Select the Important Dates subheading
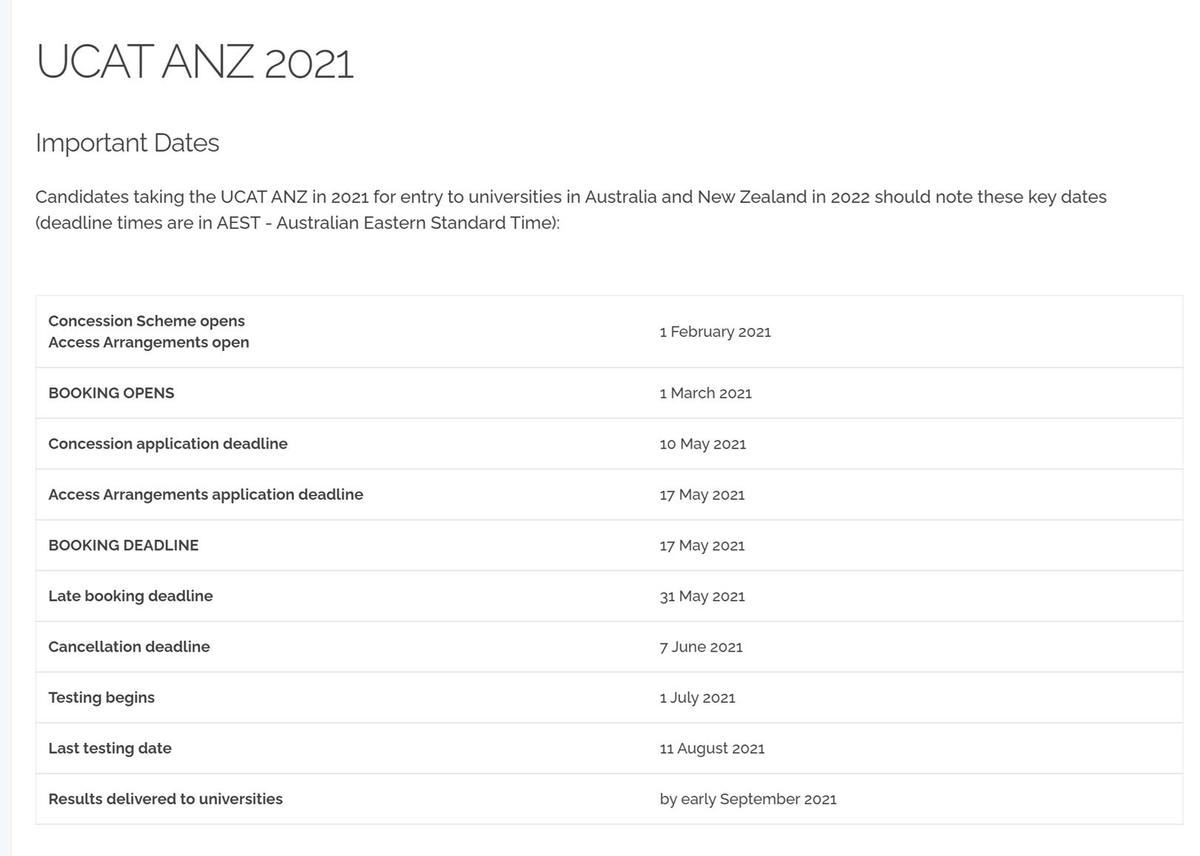The height and width of the screenshot is (856, 1200). 127,143
